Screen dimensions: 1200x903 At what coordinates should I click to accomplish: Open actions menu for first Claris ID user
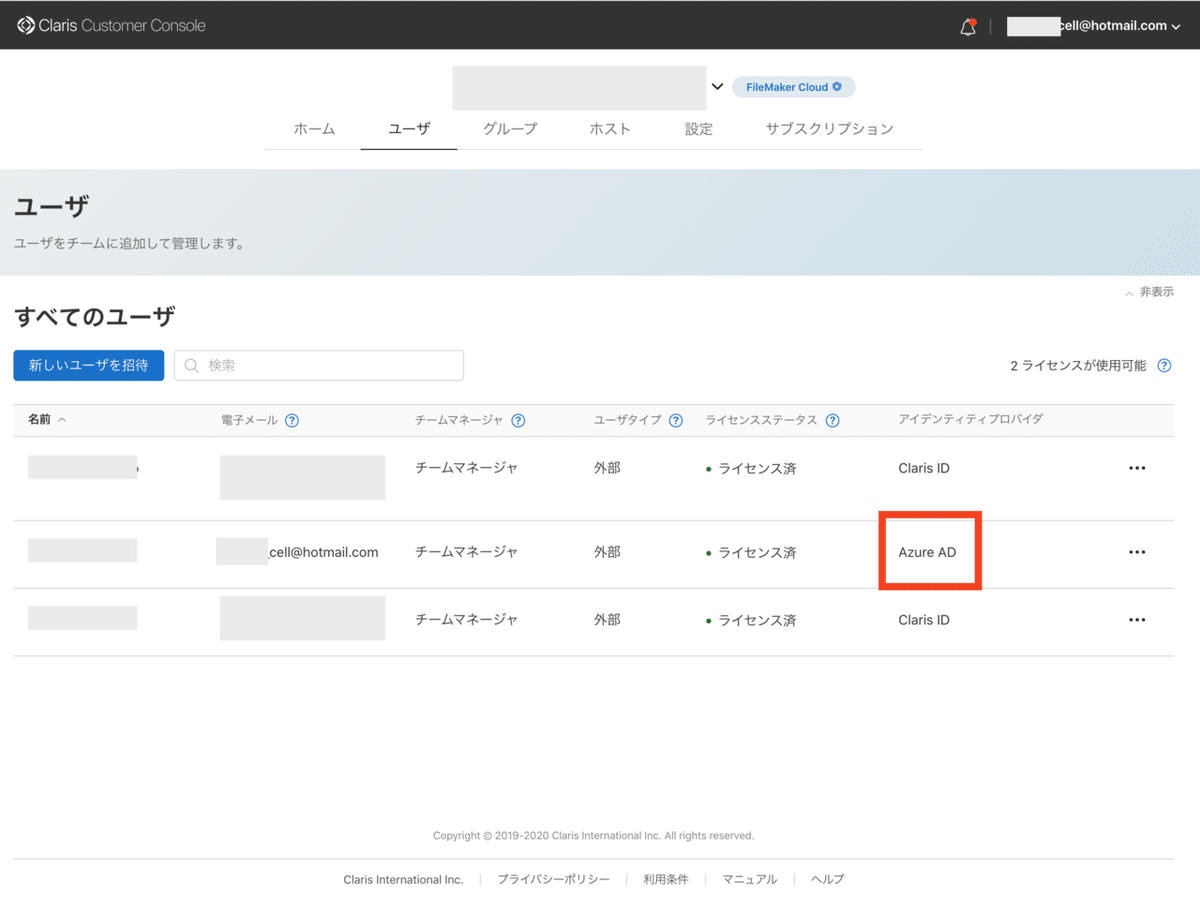point(1137,468)
